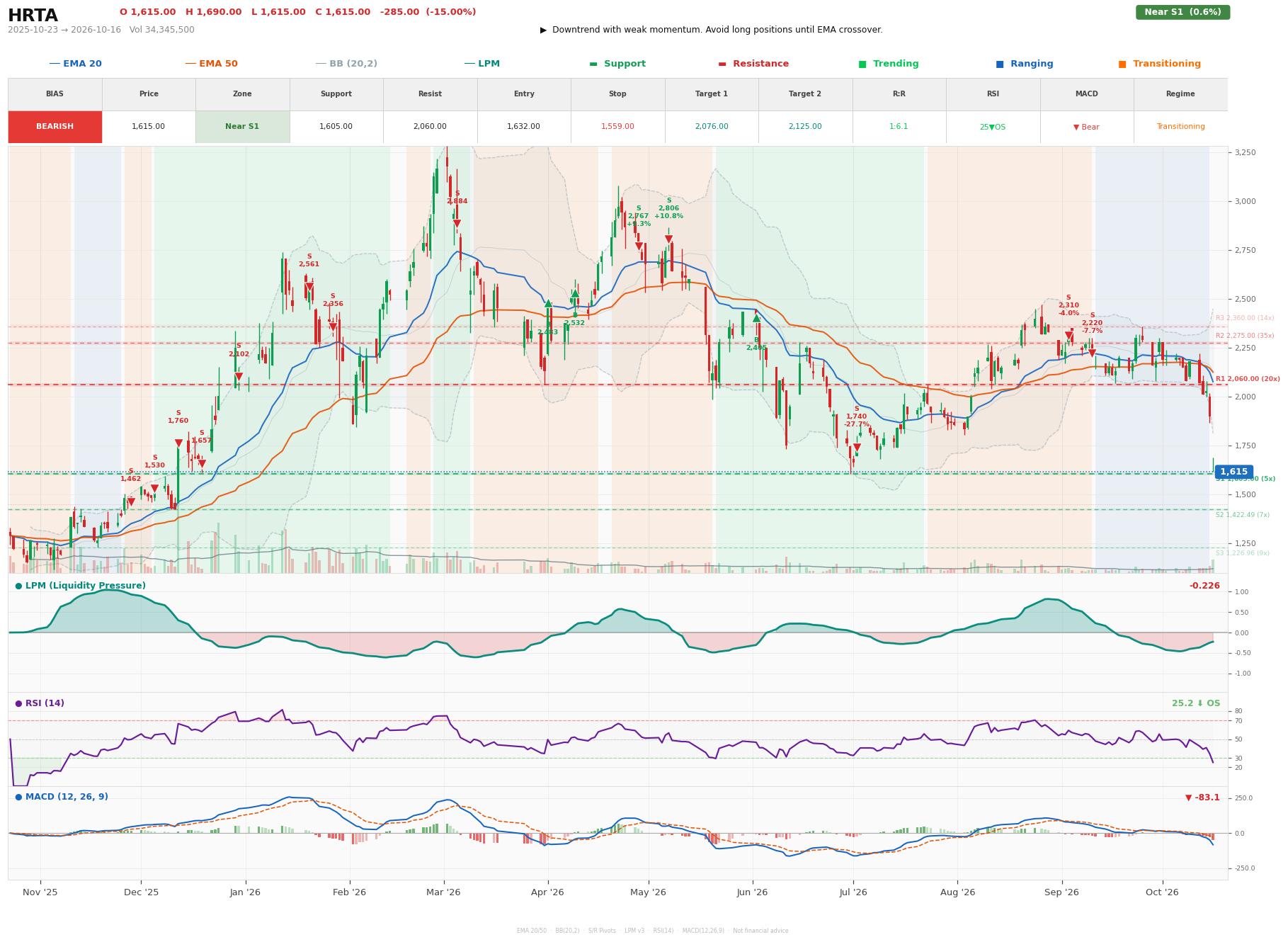
Task: Click the R3 2,360.00 (14x) resistance label
Action: coord(1244,318)
